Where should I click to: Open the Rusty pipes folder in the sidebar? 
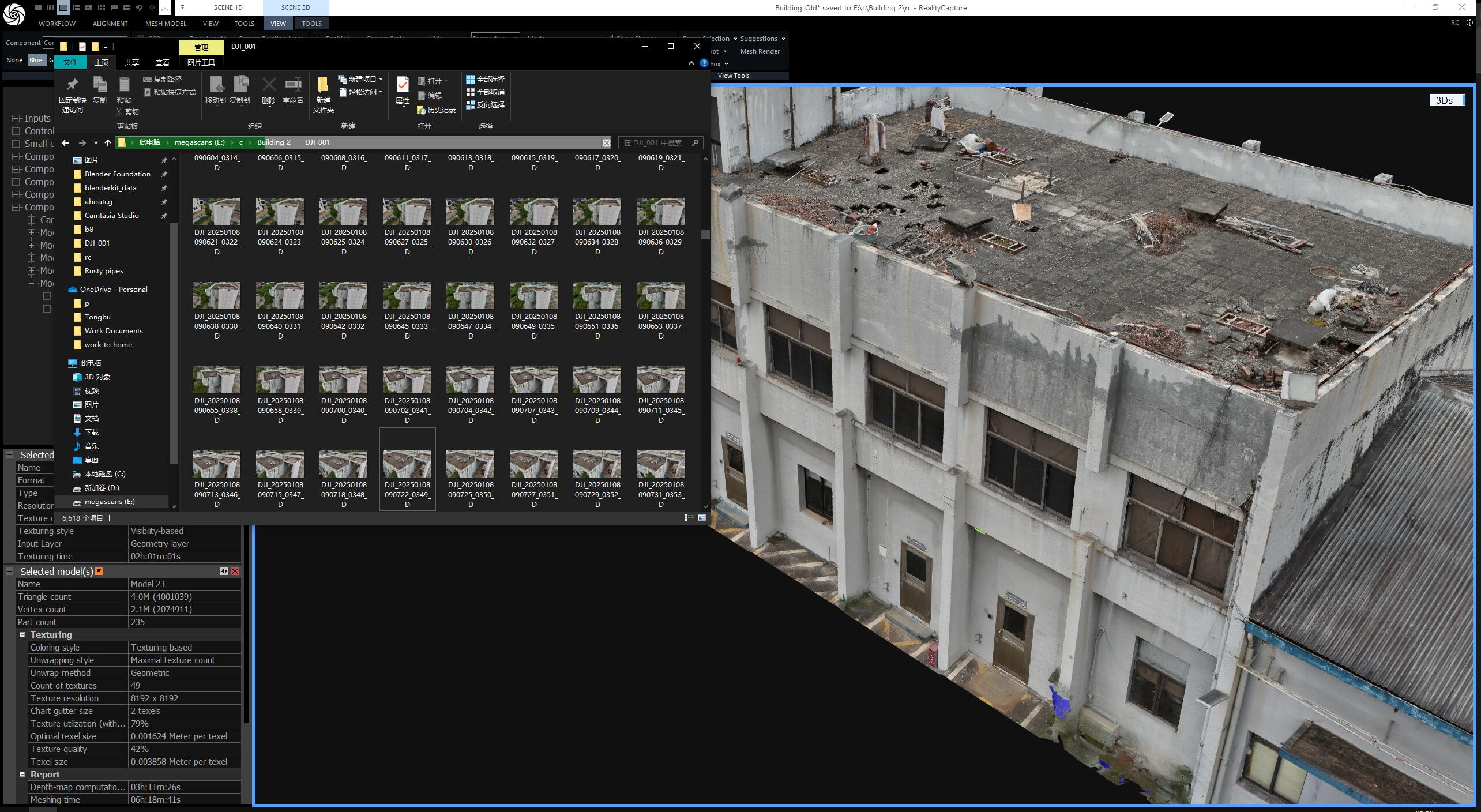(104, 271)
